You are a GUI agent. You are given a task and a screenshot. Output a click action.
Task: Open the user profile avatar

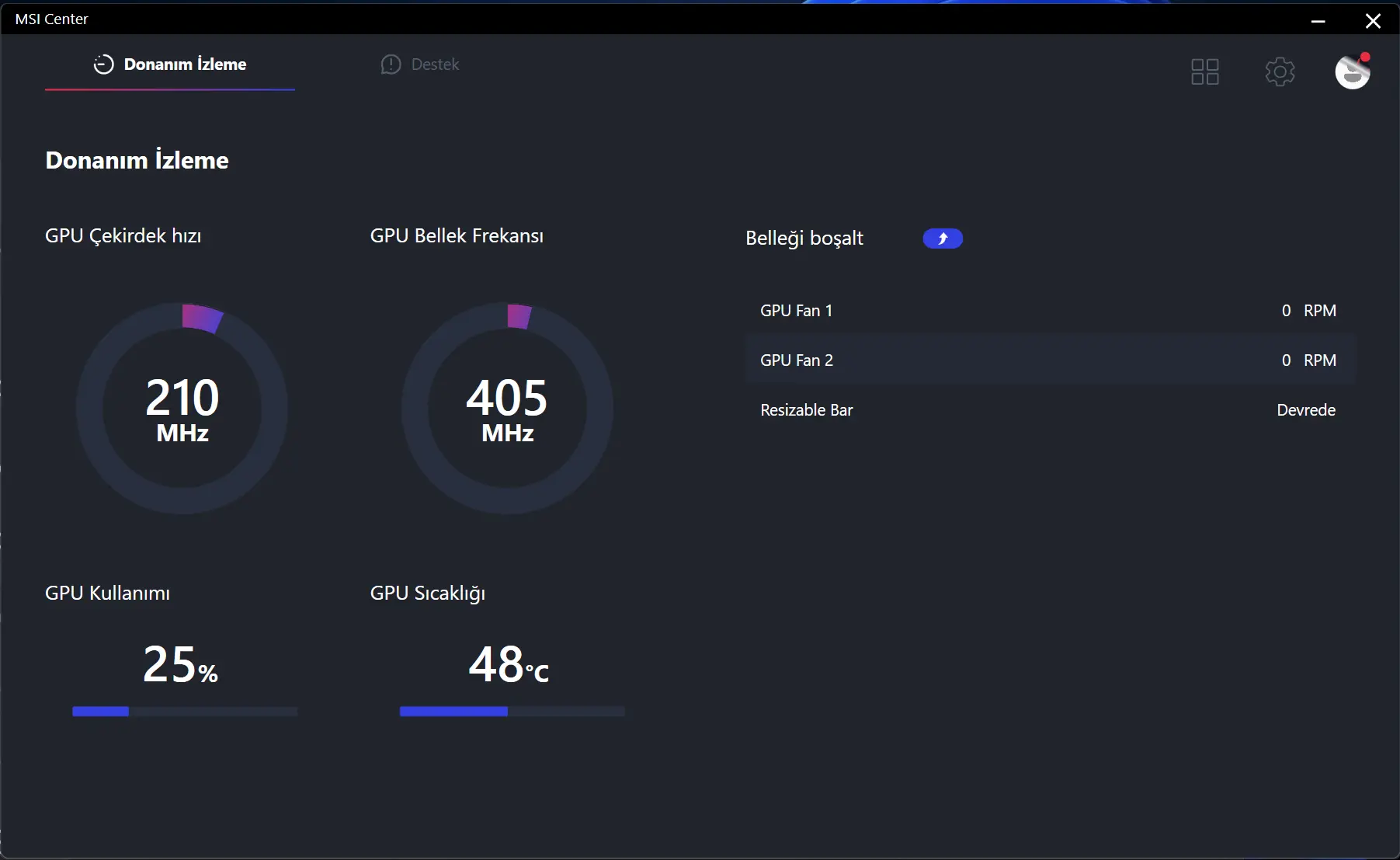(x=1353, y=71)
